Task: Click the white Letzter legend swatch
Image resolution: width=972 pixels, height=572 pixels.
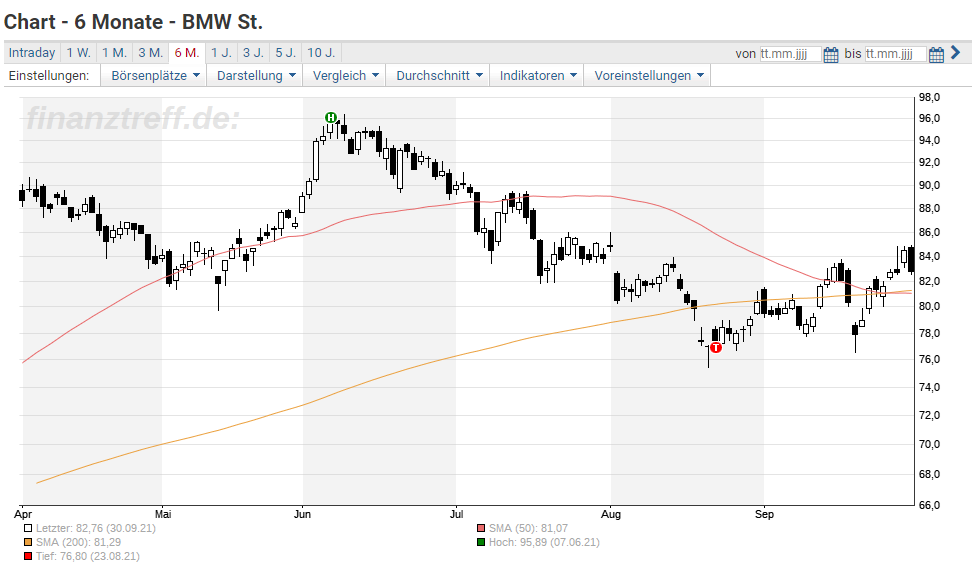Action: click(28, 529)
